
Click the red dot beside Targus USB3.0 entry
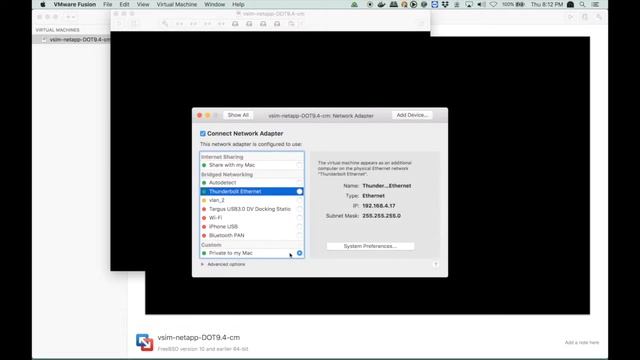[204, 209]
